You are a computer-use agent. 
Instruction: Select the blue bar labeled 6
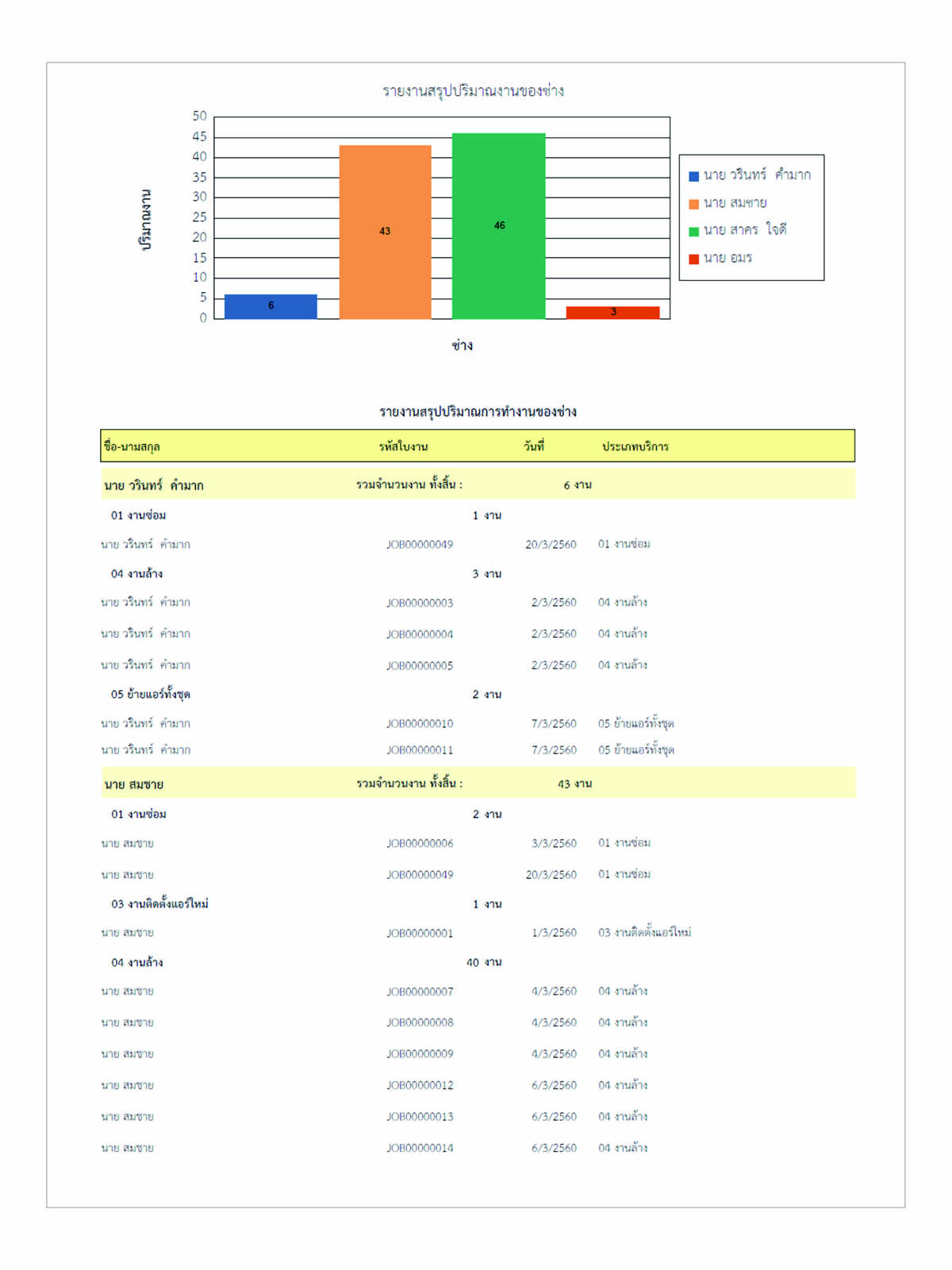tap(271, 306)
